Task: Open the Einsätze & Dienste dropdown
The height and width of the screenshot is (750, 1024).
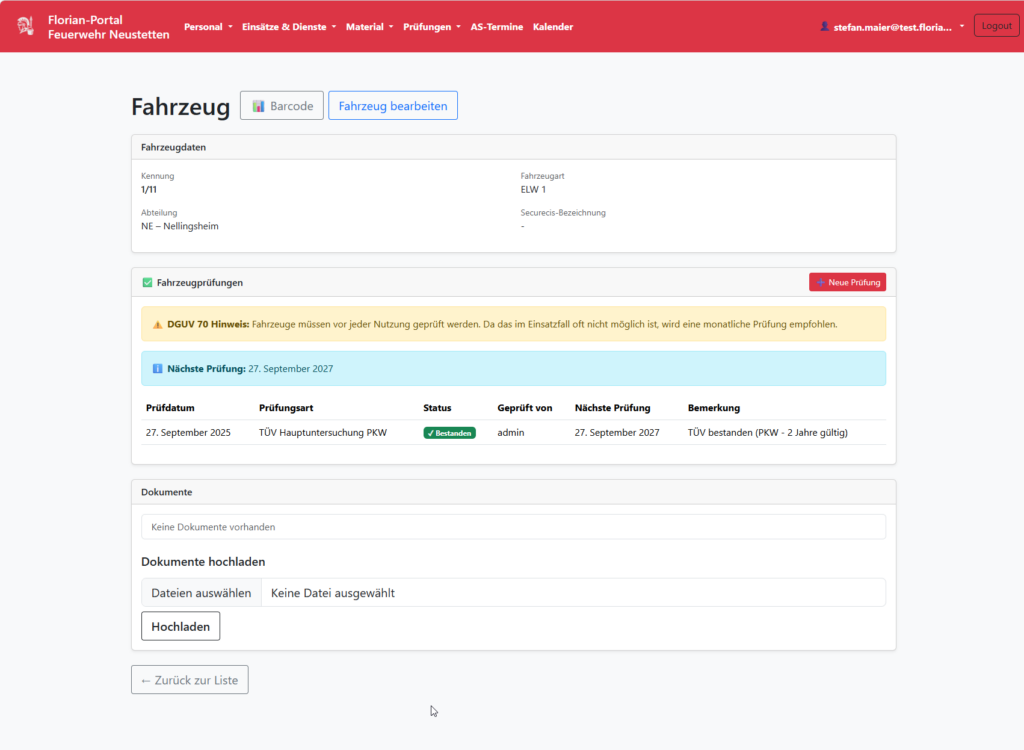Action: pos(289,27)
